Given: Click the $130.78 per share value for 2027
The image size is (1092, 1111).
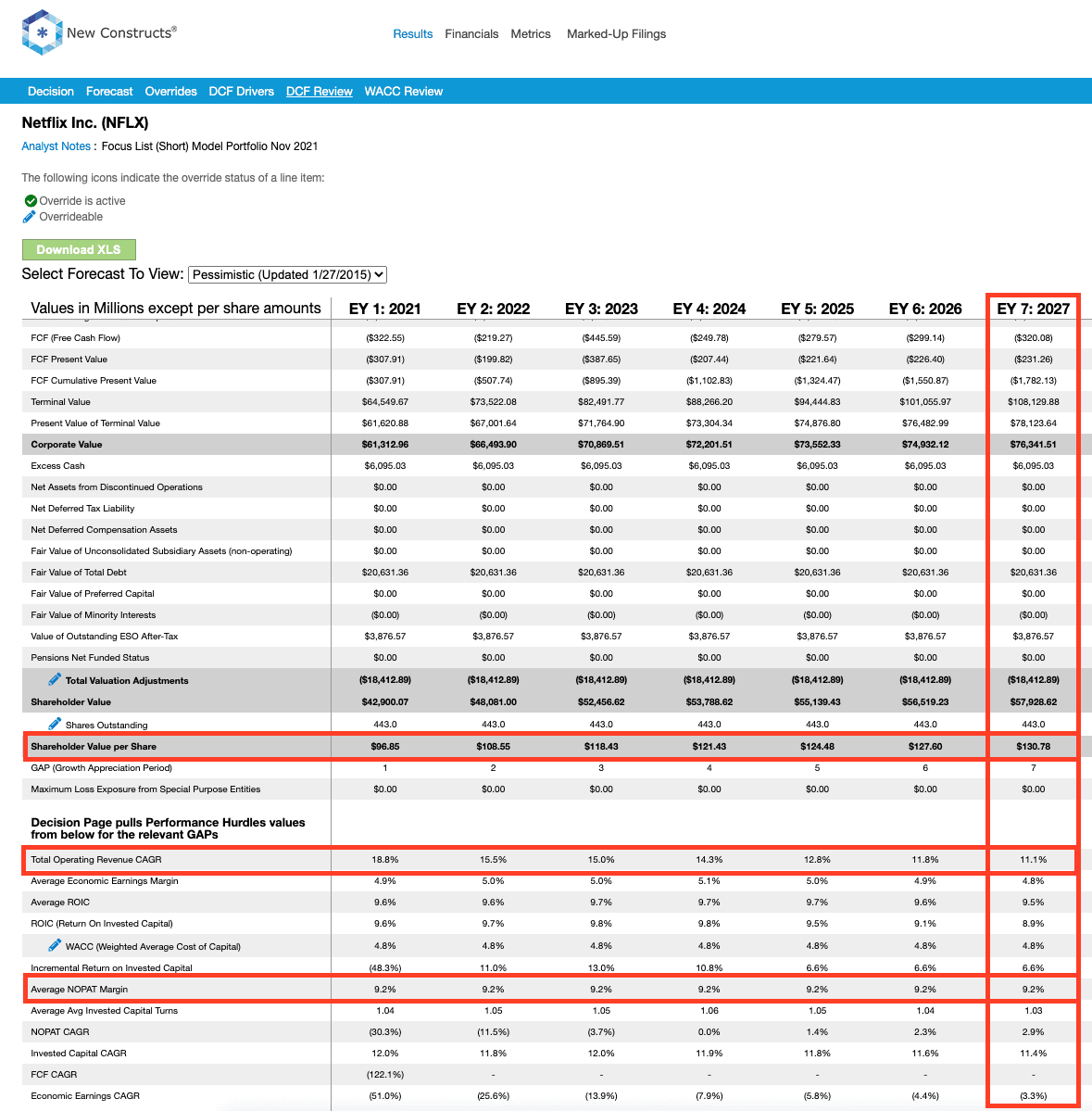Looking at the screenshot, I should 1034,746.
